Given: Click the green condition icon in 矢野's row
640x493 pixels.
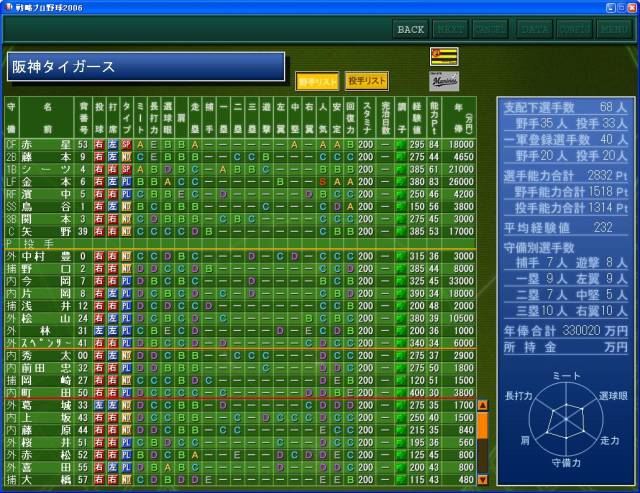Looking at the screenshot, I should click(x=401, y=231).
